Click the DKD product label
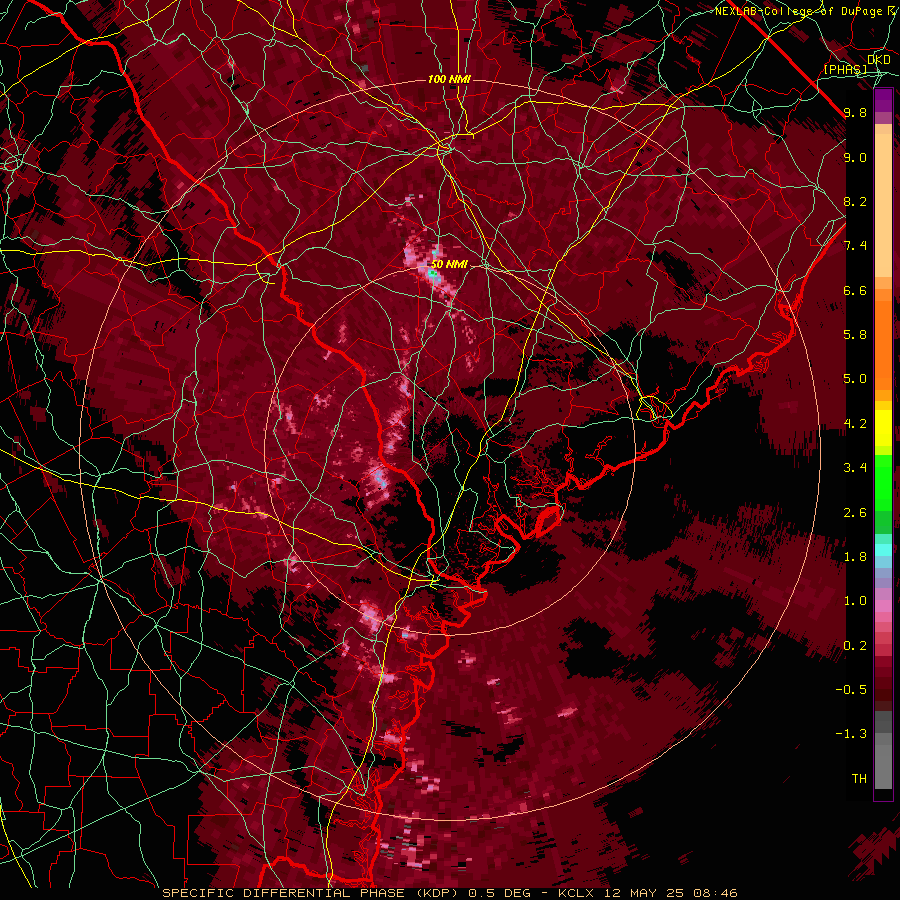The width and height of the screenshot is (900, 900). point(879,59)
